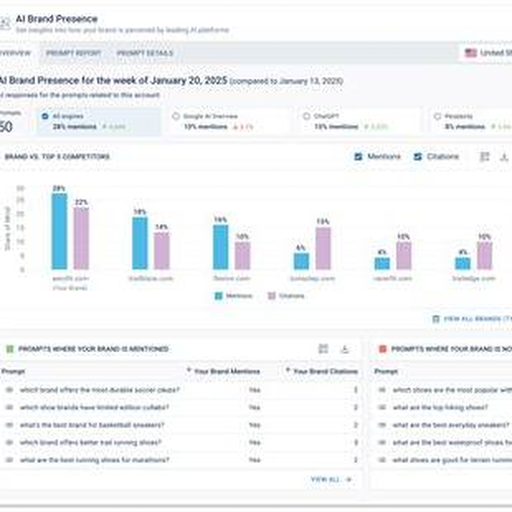
Task: Click row icon for running shoes for marathons prompt
Action: click(10, 460)
